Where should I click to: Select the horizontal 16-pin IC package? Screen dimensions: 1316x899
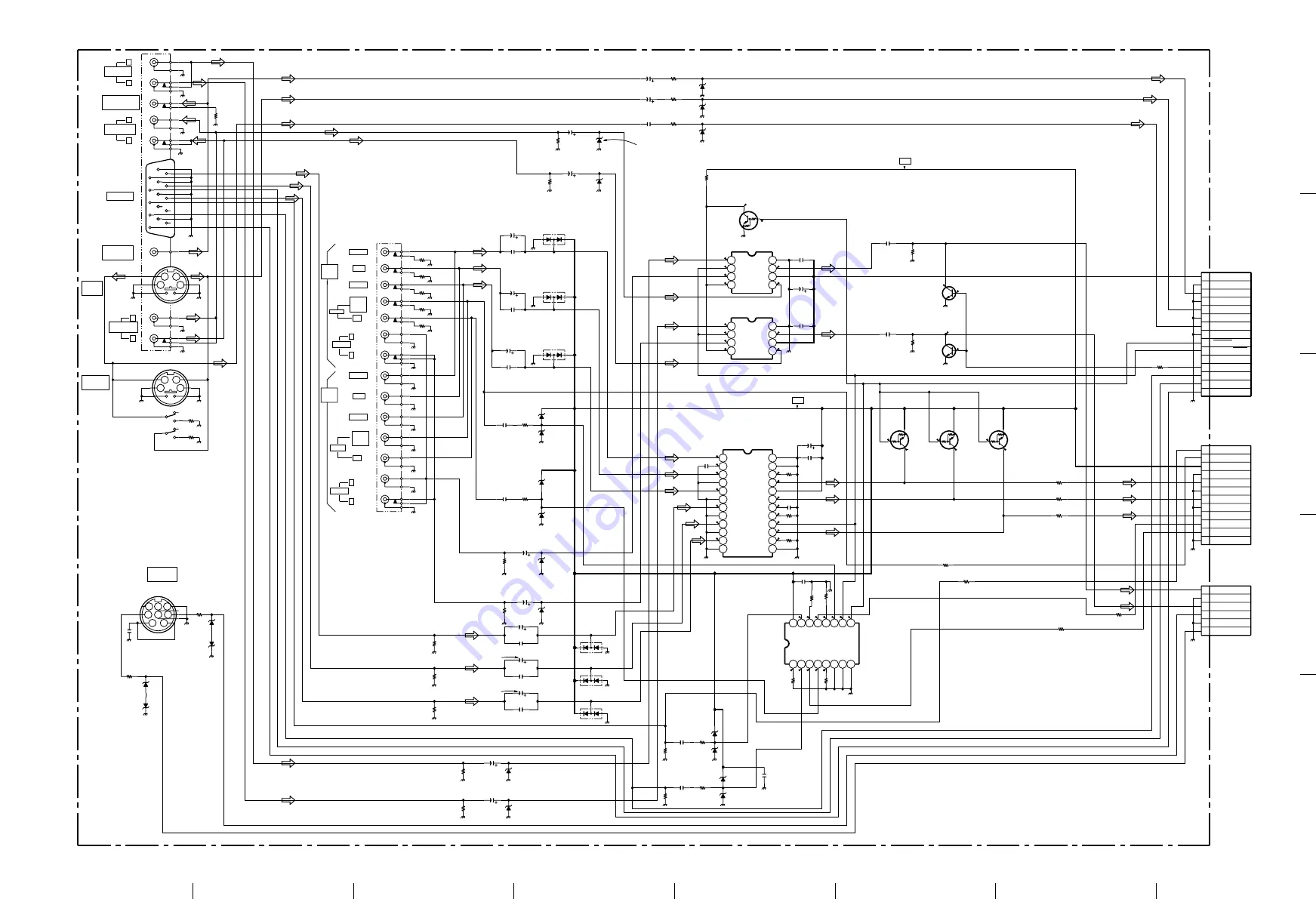[x=821, y=644]
